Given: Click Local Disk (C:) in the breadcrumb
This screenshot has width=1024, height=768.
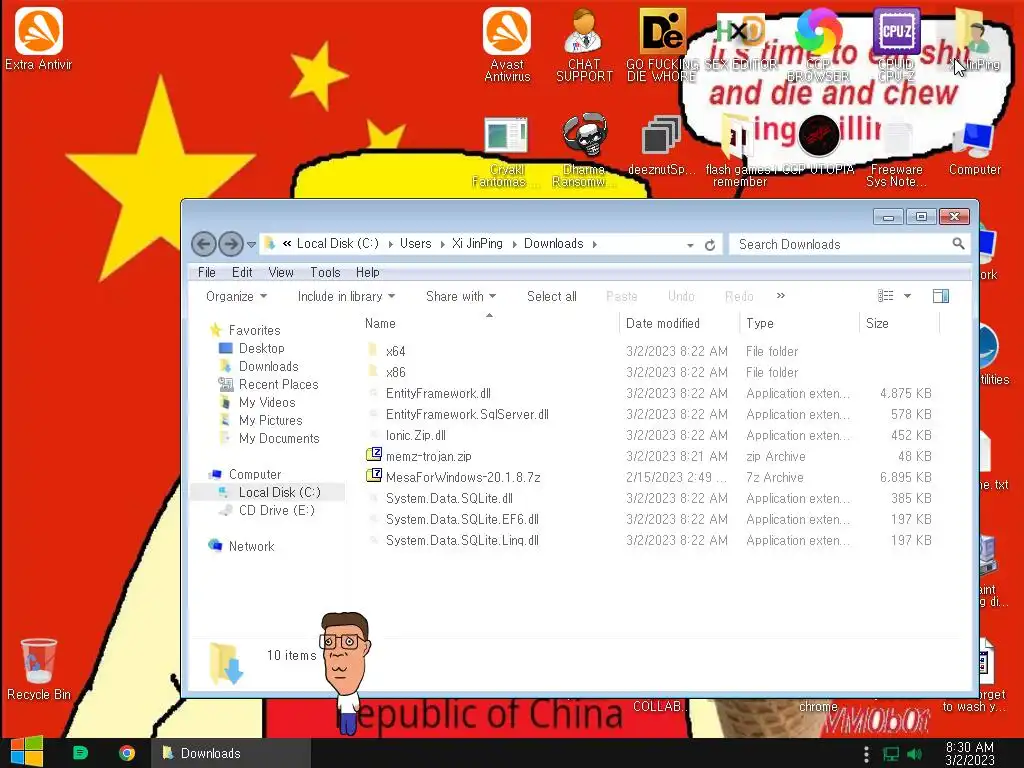Looking at the screenshot, I should pos(338,244).
